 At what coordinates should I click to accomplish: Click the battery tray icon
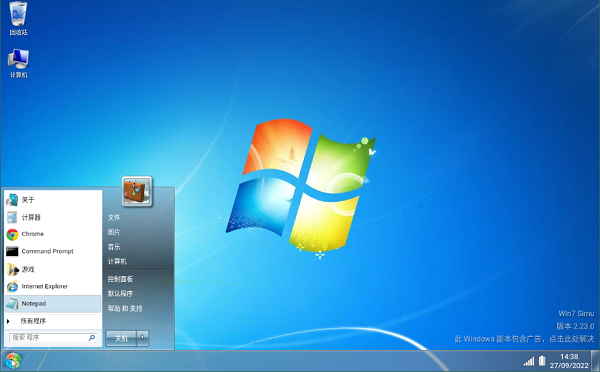[542, 361]
